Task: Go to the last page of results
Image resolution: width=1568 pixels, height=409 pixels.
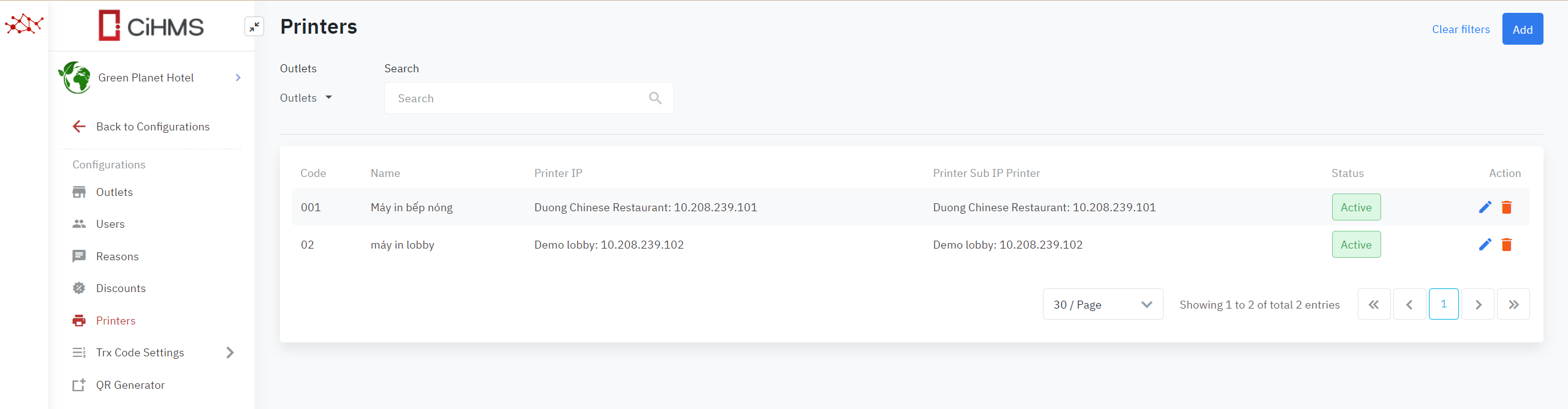Action: coord(1513,304)
